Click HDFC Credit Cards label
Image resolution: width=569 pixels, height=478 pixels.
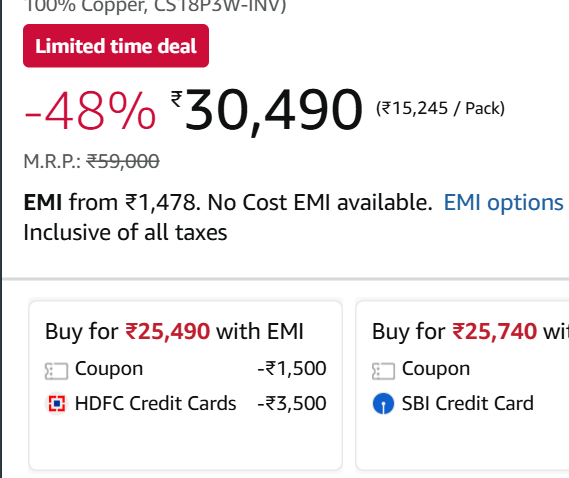[x=155, y=403]
